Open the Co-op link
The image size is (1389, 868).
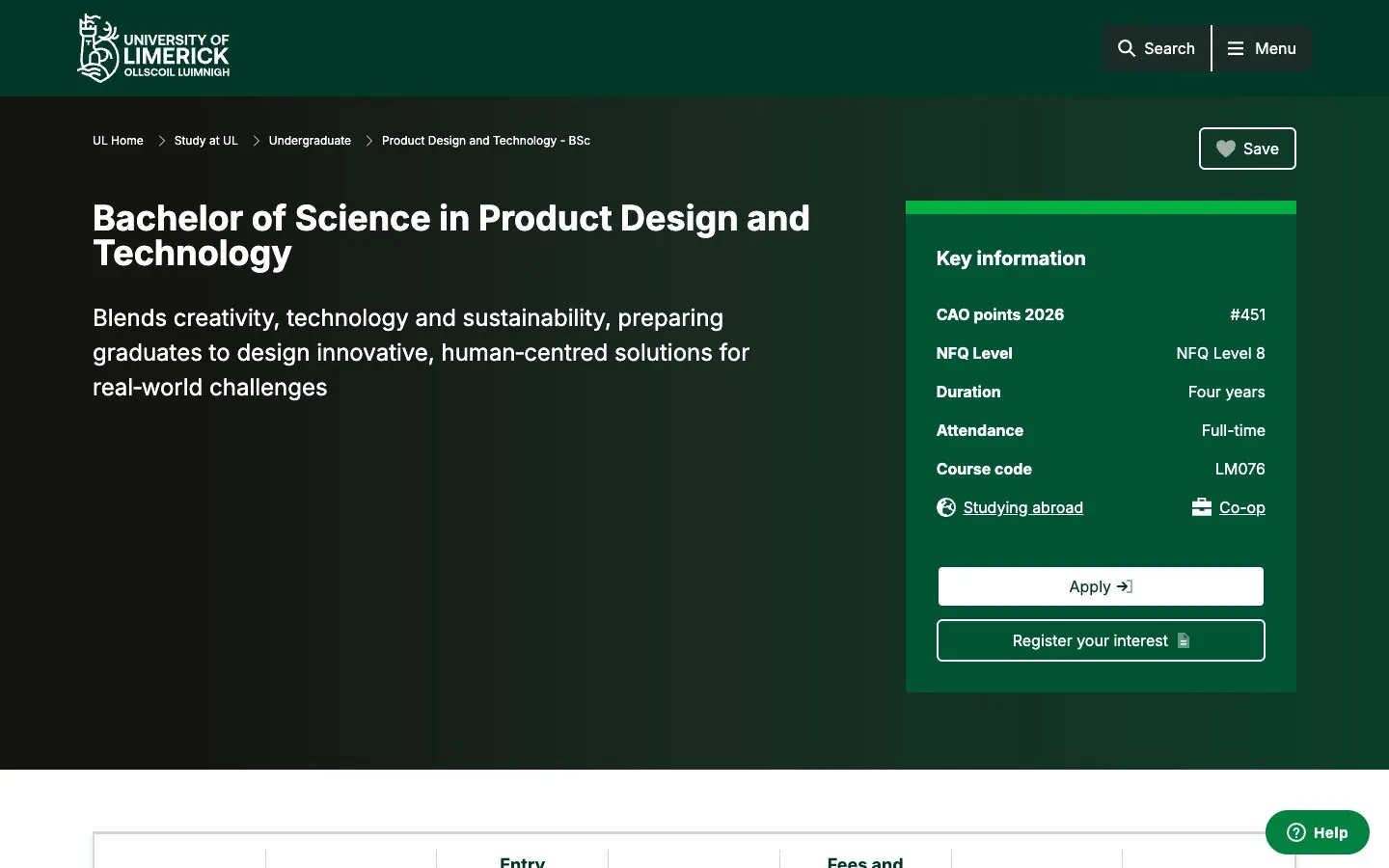pos(1242,507)
